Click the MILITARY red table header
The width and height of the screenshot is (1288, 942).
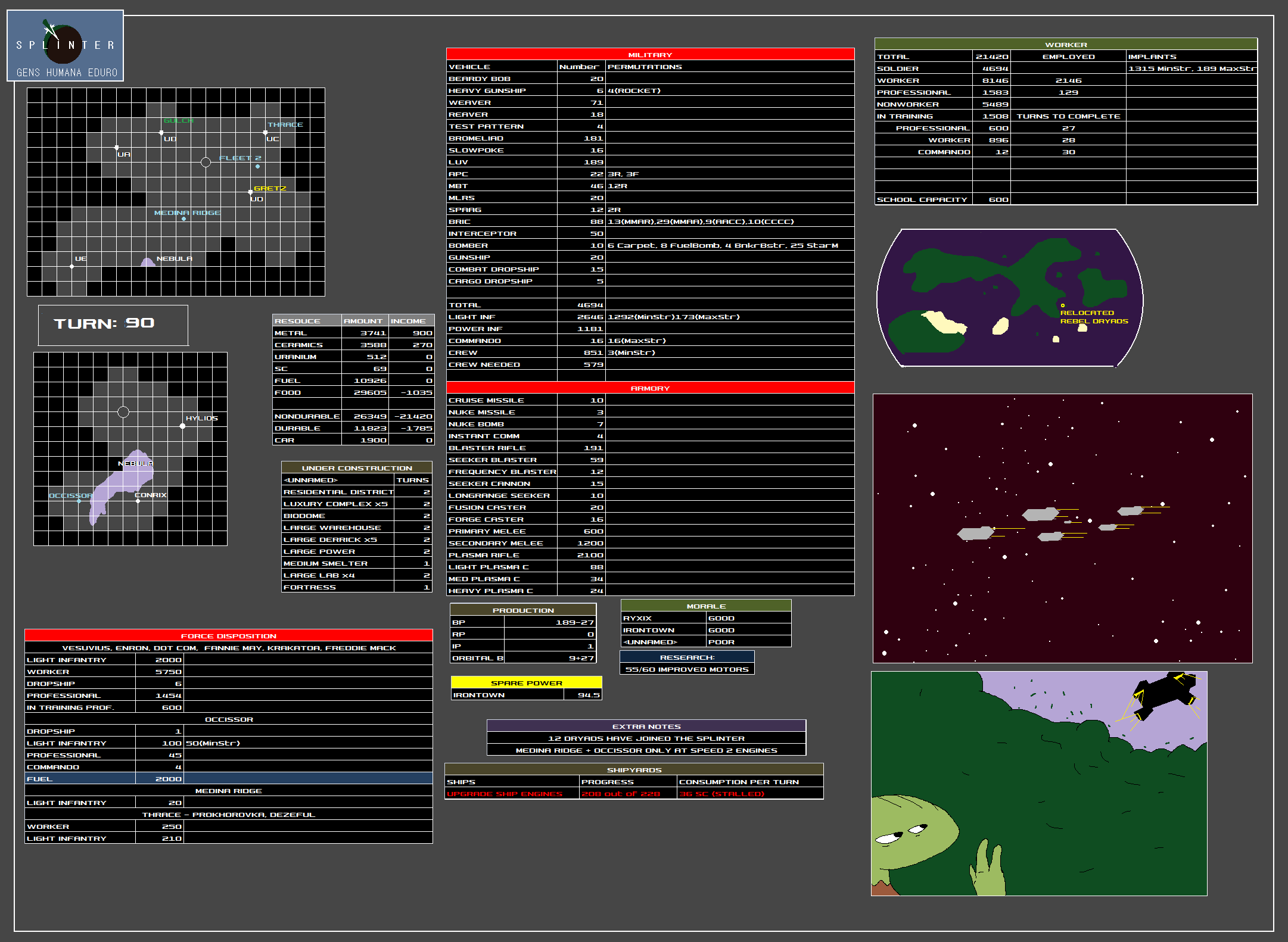[x=650, y=54]
